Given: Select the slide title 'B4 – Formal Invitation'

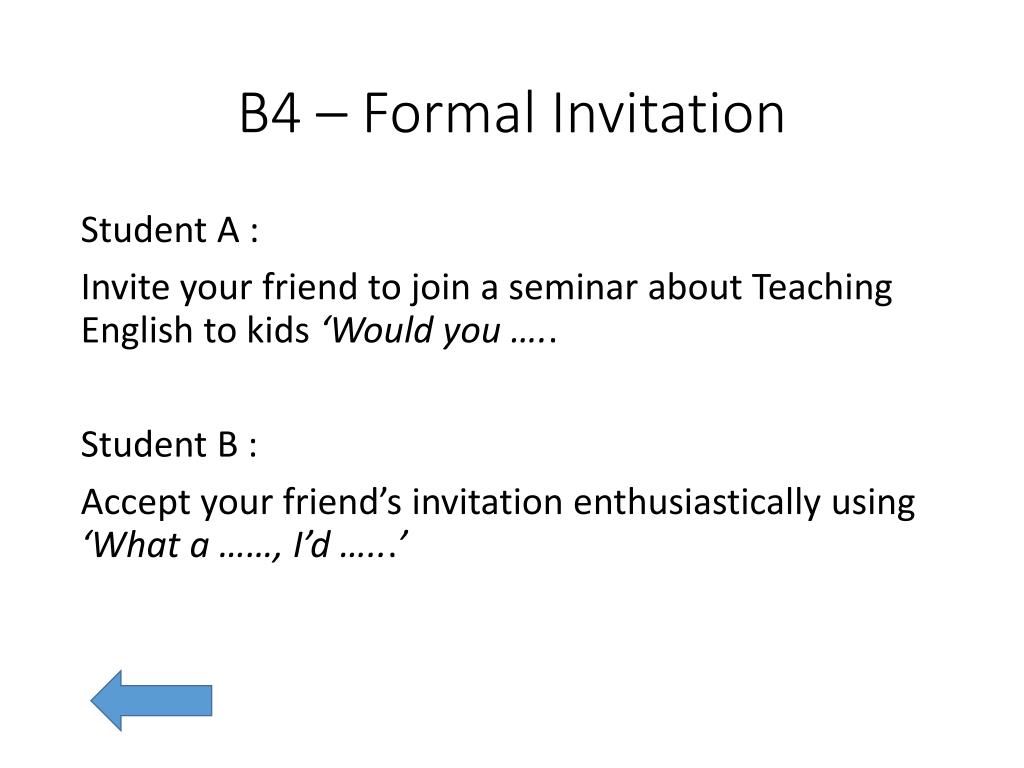Looking at the screenshot, I should coord(512,113).
